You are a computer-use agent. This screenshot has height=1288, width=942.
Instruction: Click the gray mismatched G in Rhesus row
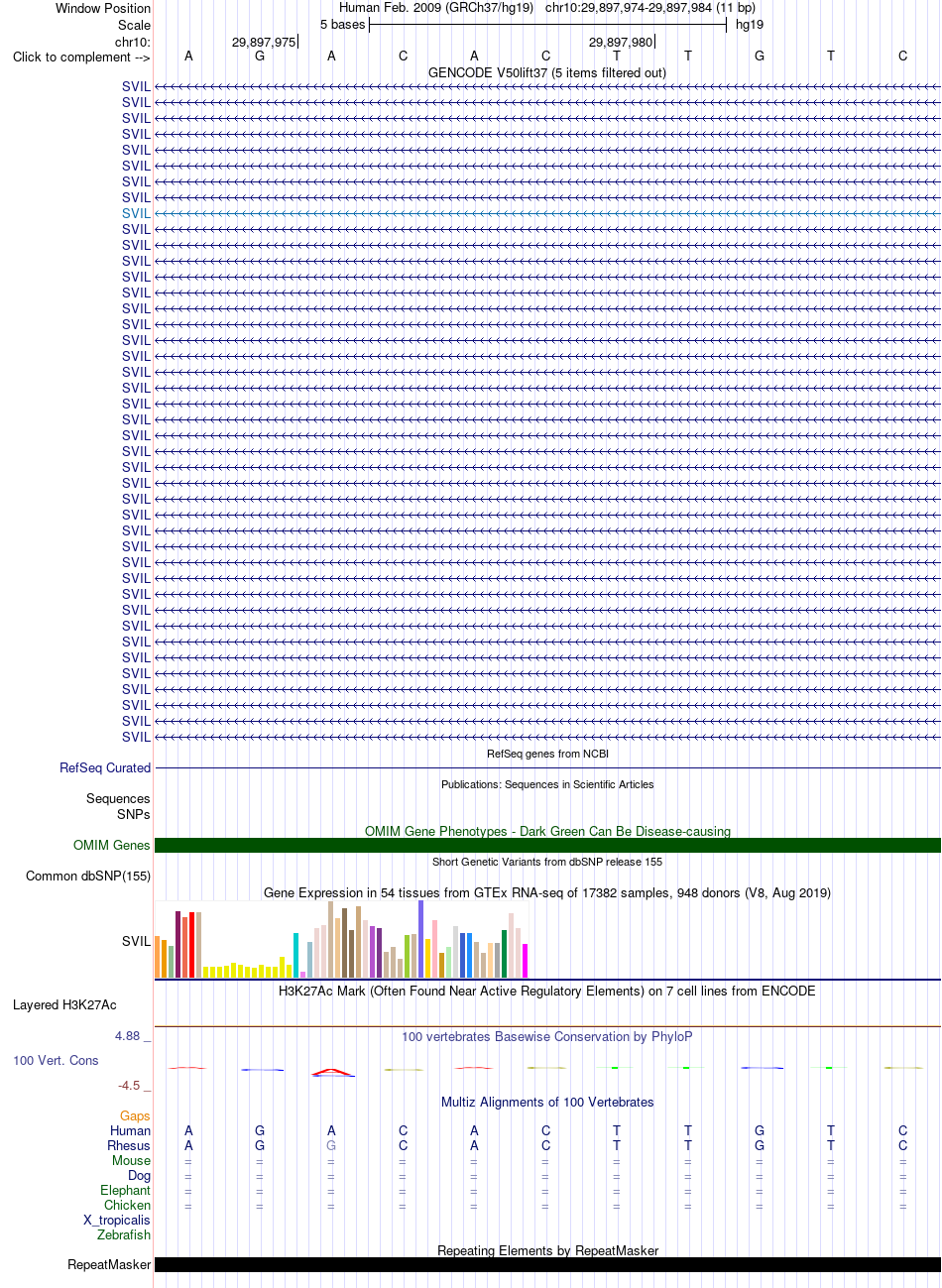click(x=331, y=1145)
